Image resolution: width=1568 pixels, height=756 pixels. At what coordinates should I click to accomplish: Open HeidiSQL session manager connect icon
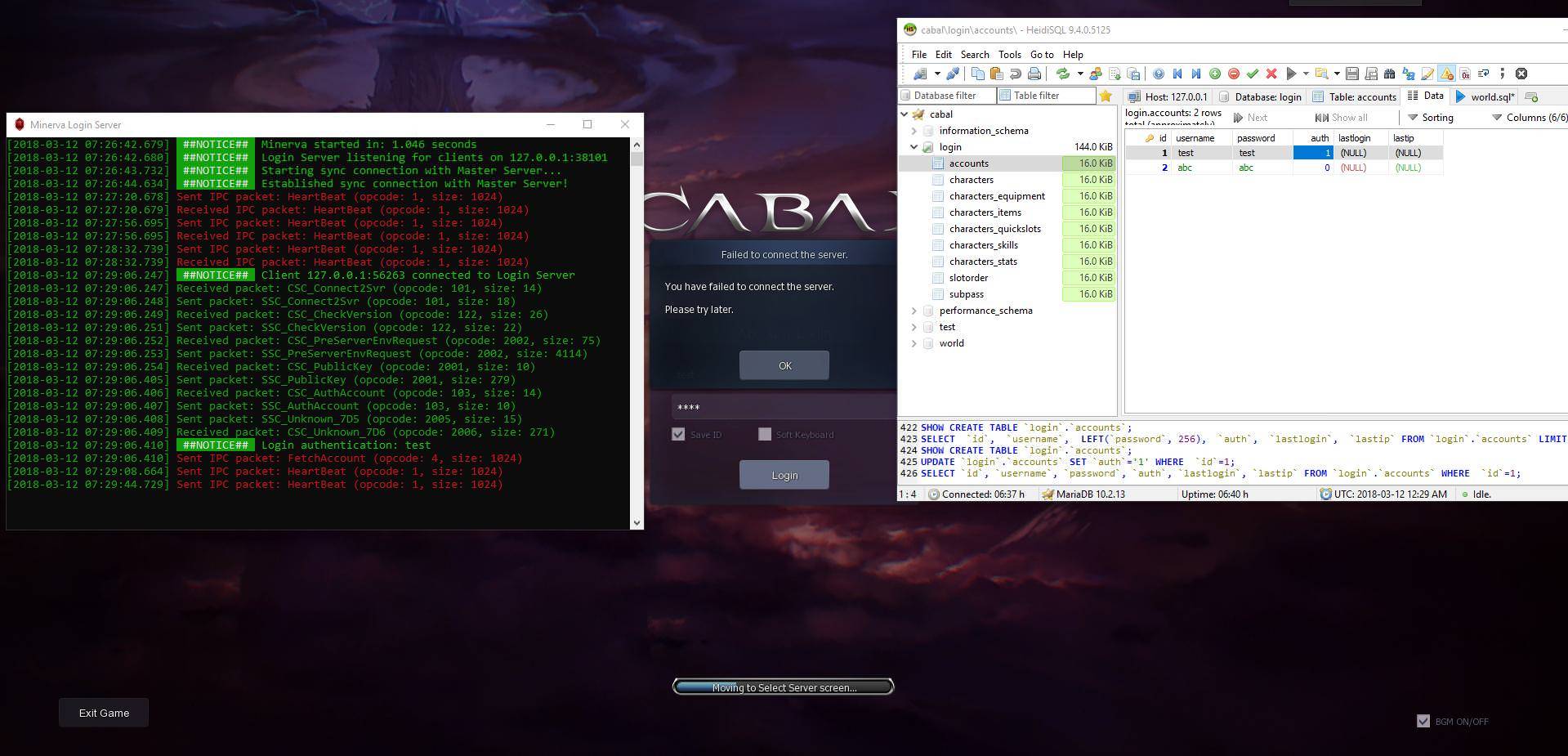[x=920, y=74]
